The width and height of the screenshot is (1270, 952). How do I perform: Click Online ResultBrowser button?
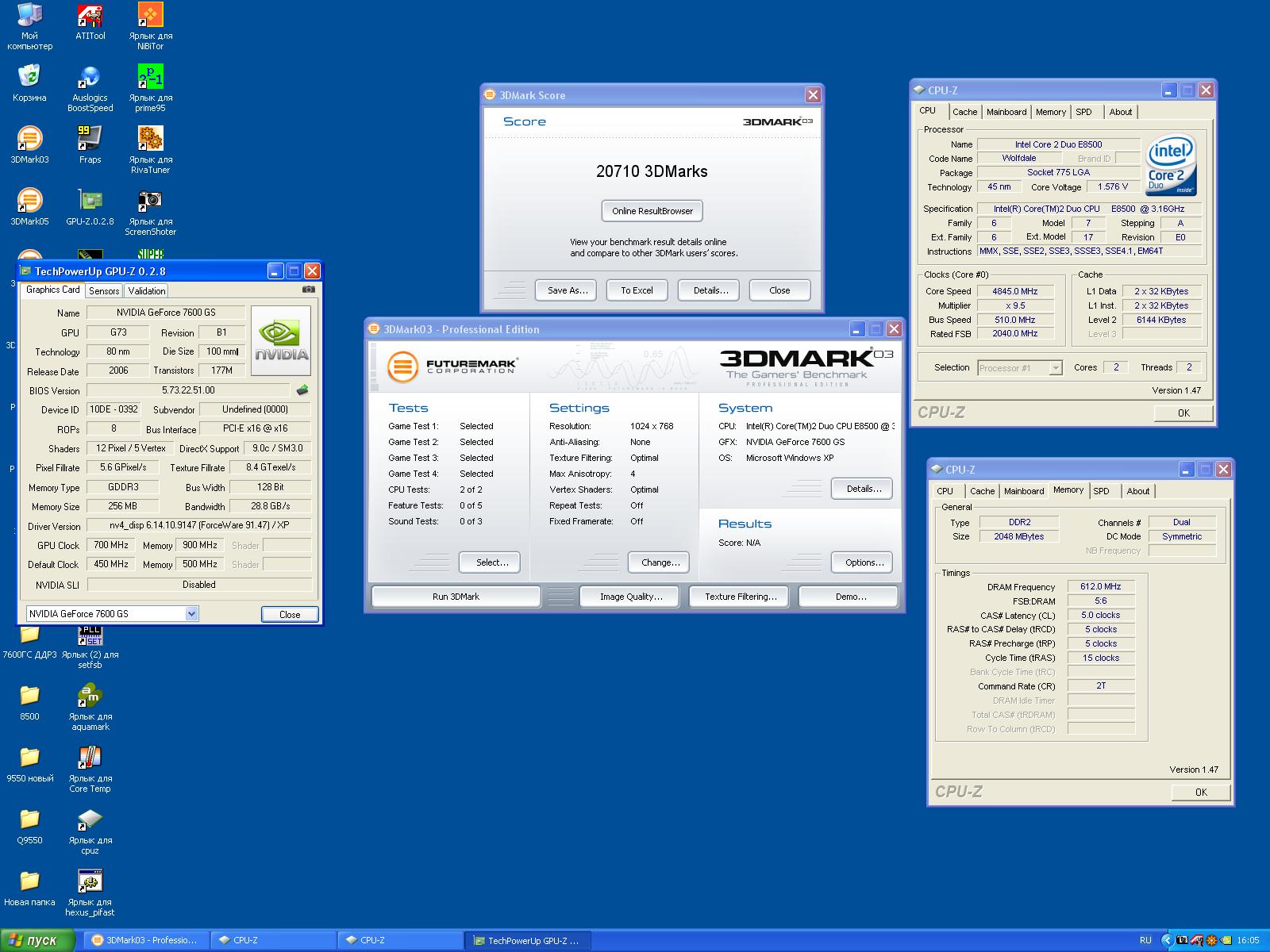pyautogui.click(x=652, y=211)
